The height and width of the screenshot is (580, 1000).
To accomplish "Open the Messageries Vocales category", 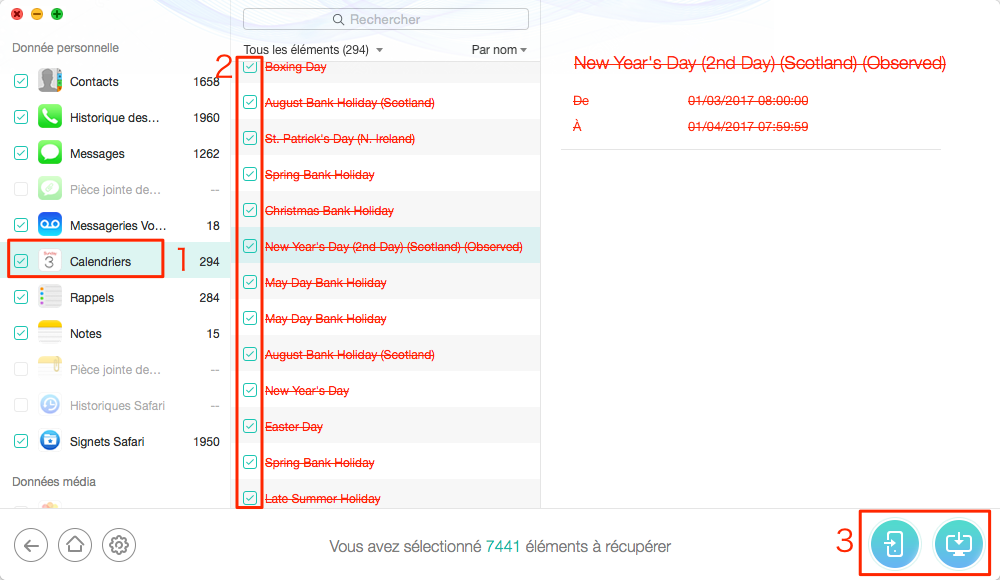I will point(118,225).
